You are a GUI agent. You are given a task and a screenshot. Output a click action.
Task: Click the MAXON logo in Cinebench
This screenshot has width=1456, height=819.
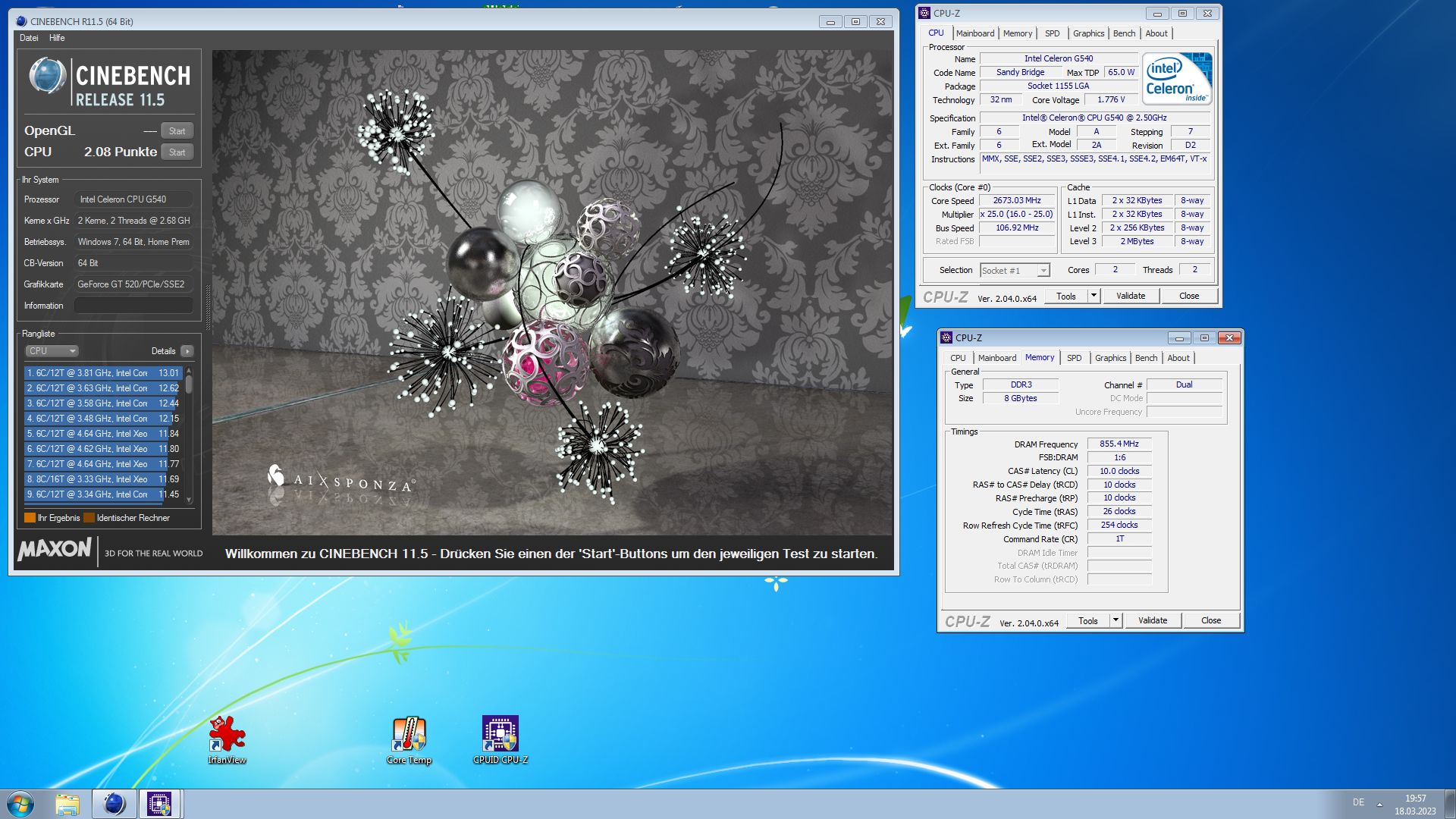point(55,549)
